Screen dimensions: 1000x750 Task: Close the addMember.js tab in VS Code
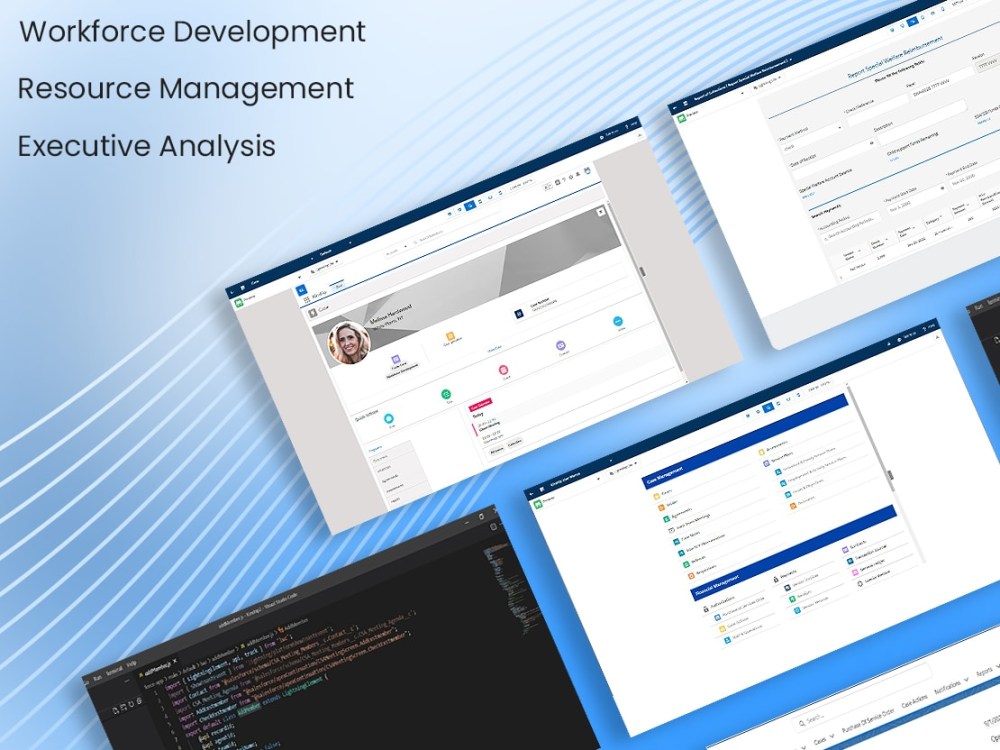tap(175, 661)
